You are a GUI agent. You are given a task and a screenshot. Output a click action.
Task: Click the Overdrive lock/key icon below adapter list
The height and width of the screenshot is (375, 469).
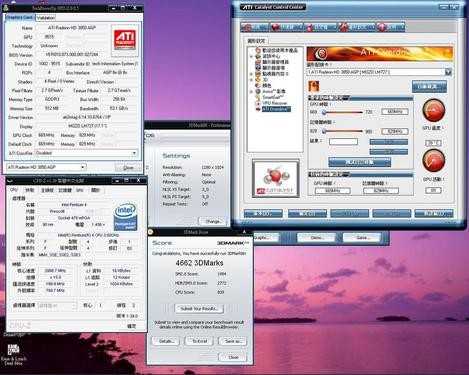point(314,86)
